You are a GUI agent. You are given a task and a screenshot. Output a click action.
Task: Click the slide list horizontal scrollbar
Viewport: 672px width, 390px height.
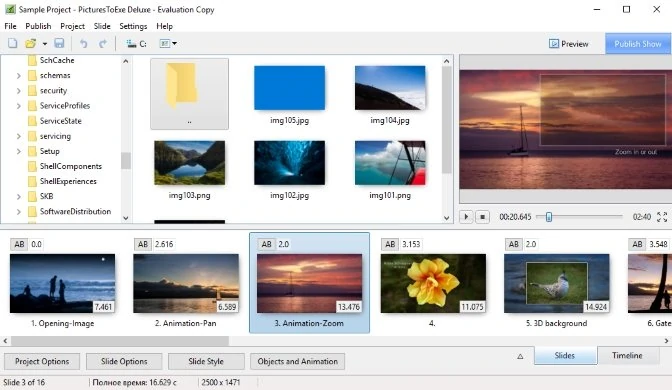tap(120, 341)
